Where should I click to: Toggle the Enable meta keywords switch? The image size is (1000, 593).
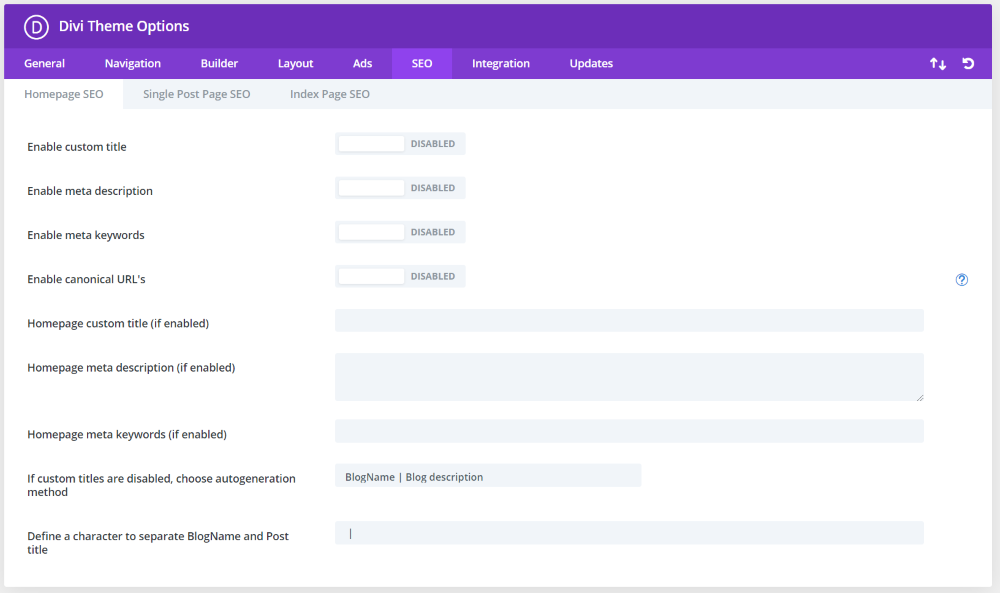pyautogui.click(x=400, y=232)
